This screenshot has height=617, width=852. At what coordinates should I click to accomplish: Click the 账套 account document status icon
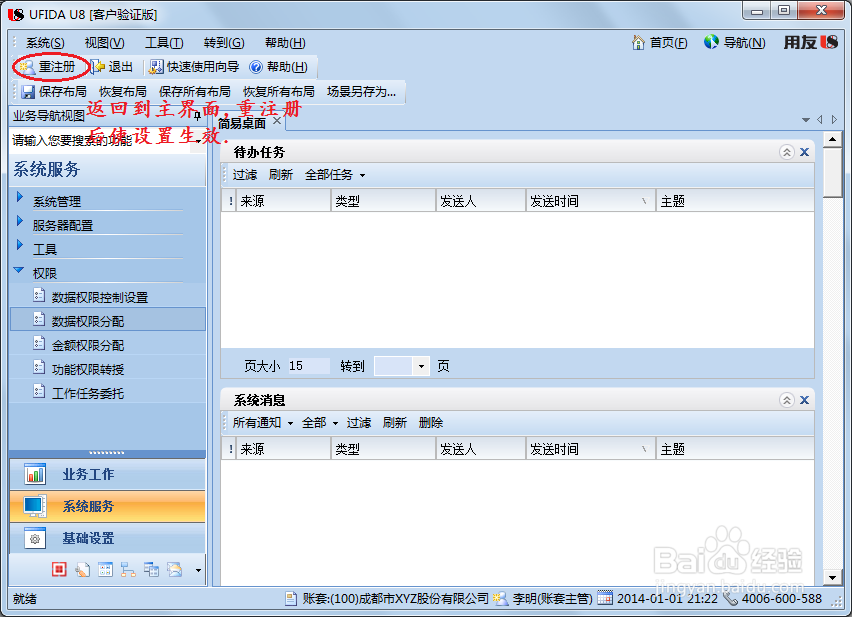(x=291, y=599)
